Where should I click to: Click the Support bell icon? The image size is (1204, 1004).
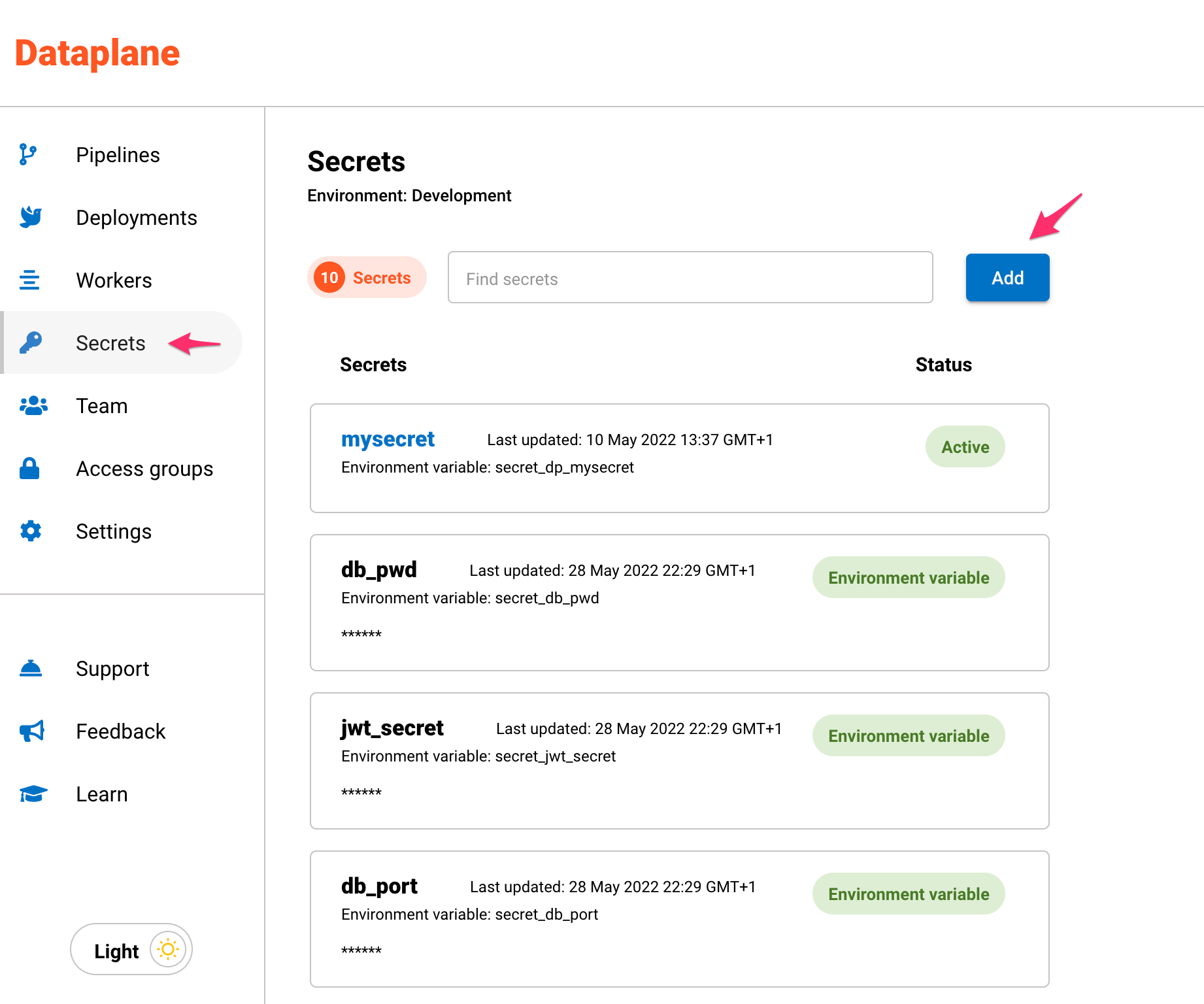(x=31, y=669)
